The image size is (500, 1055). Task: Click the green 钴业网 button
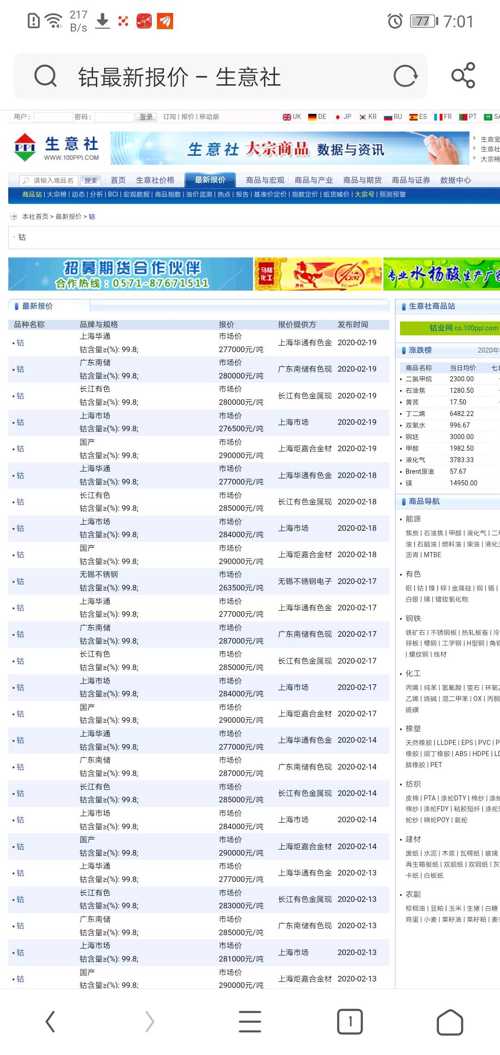click(450, 328)
